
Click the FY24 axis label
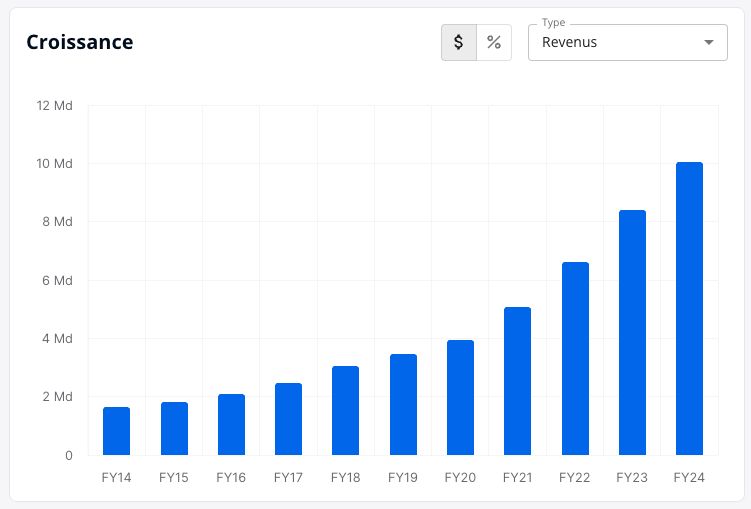689,477
